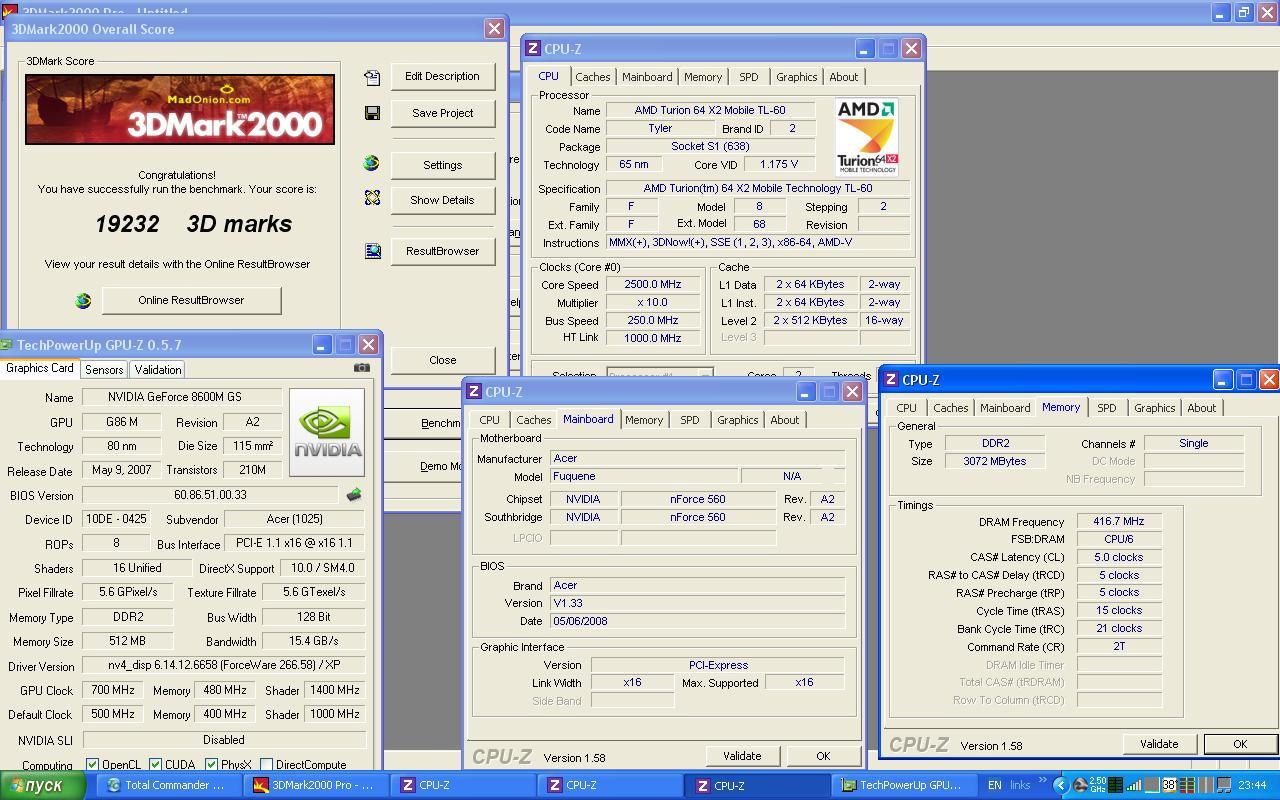Show hidden tray icons with the arrow
Viewport: 1280px width, 800px height.
point(1061,785)
